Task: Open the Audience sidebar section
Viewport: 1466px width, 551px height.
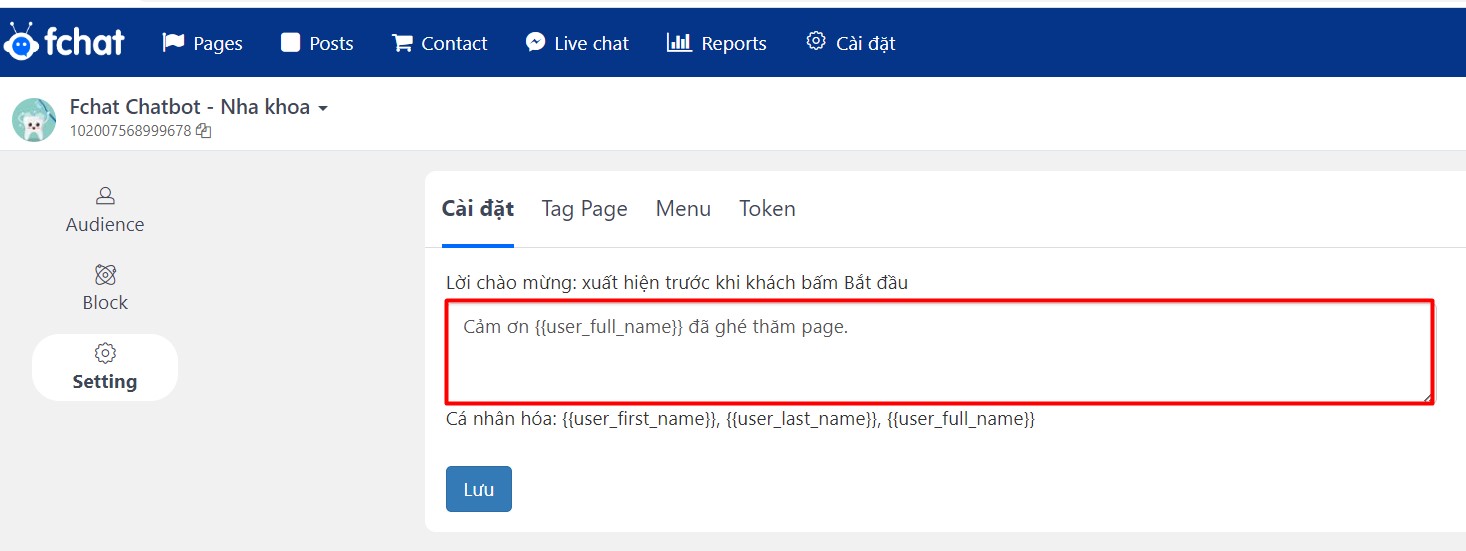Action: [105, 210]
